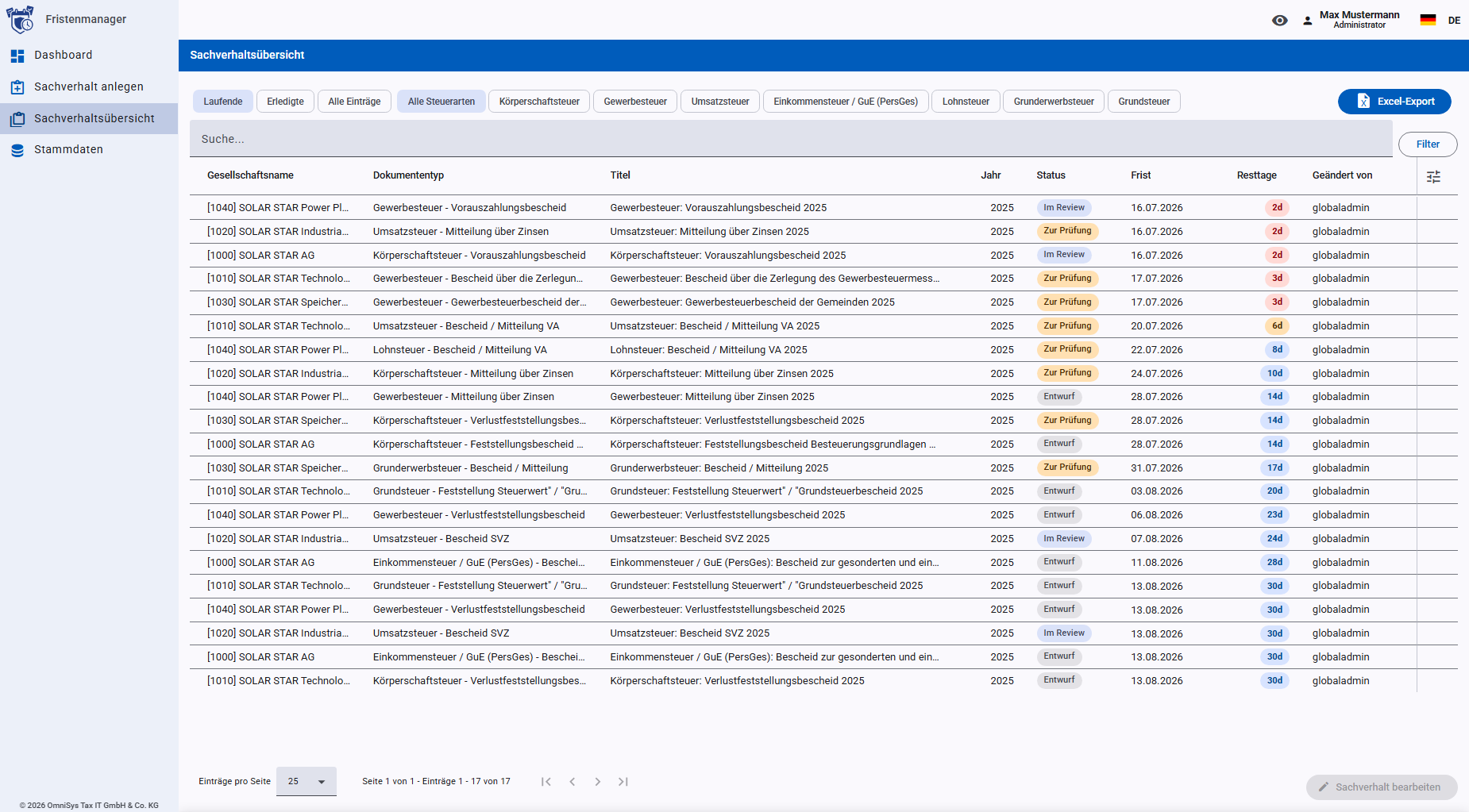Image resolution: width=1469 pixels, height=812 pixels.
Task: Filter by Grundsteuer chip
Action: [1144, 102]
